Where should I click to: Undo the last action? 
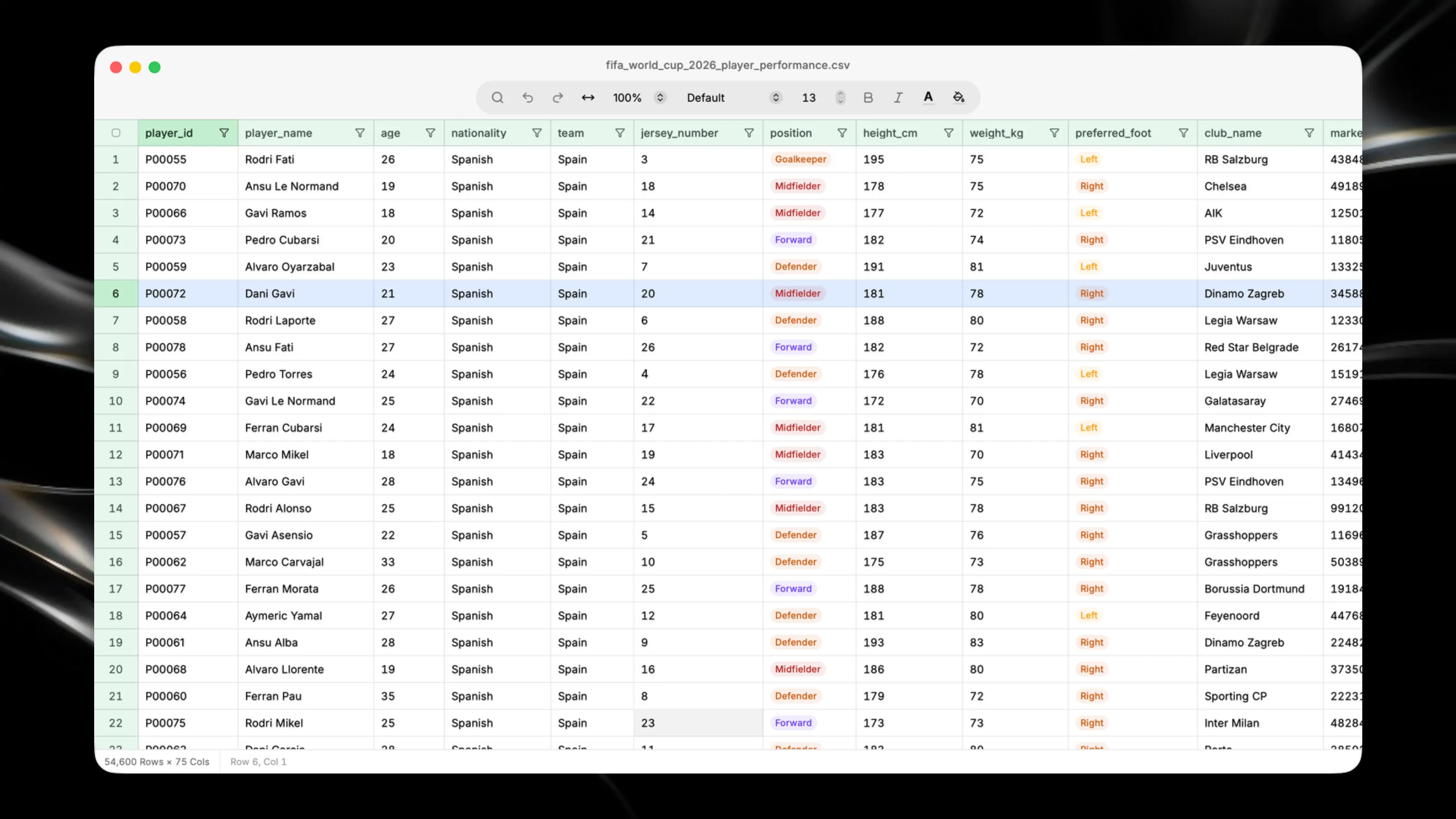pyautogui.click(x=527, y=98)
